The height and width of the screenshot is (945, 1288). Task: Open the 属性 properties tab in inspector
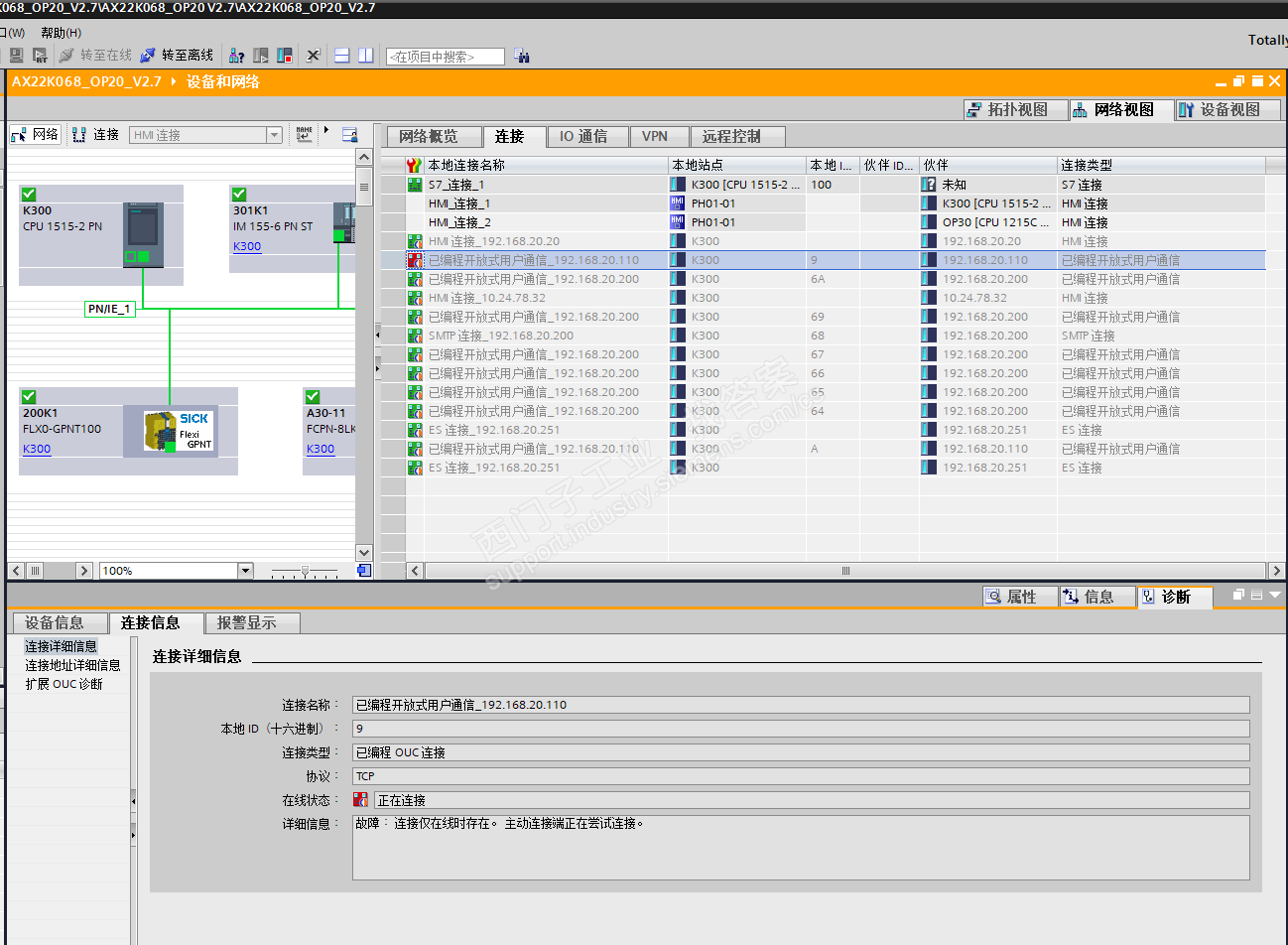point(1021,597)
